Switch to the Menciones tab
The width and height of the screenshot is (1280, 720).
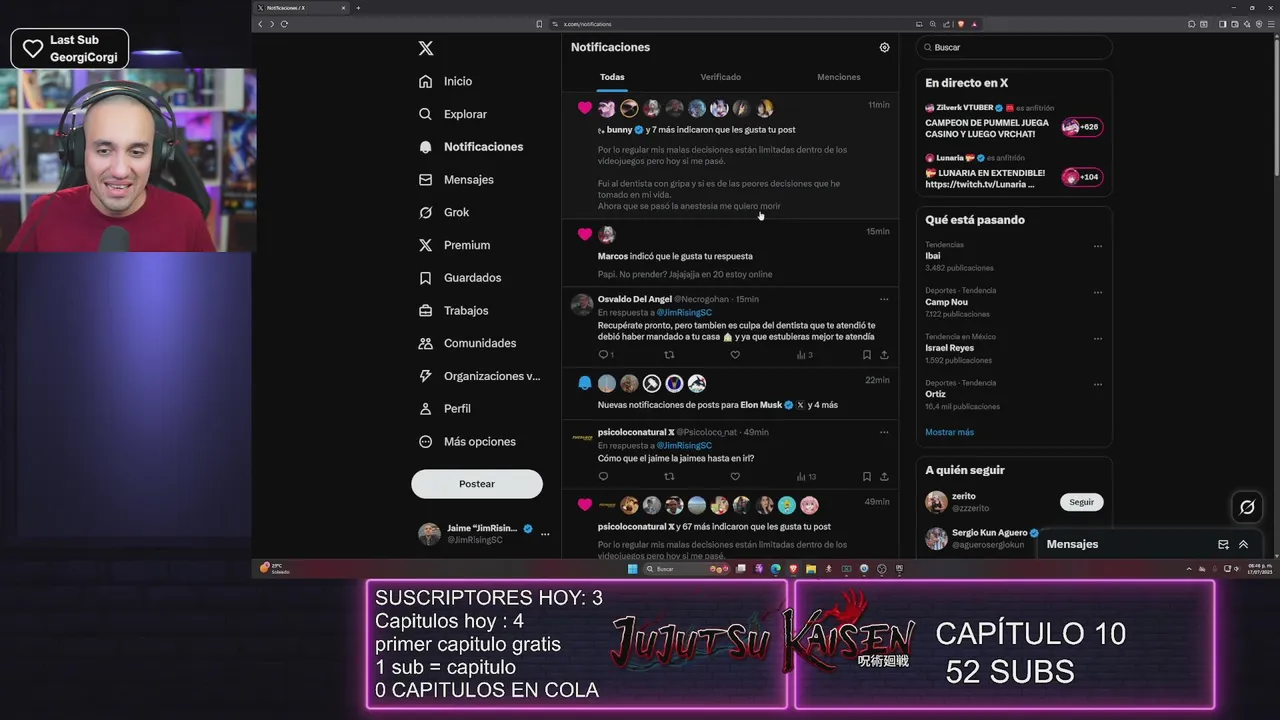pyautogui.click(x=839, y=77)
